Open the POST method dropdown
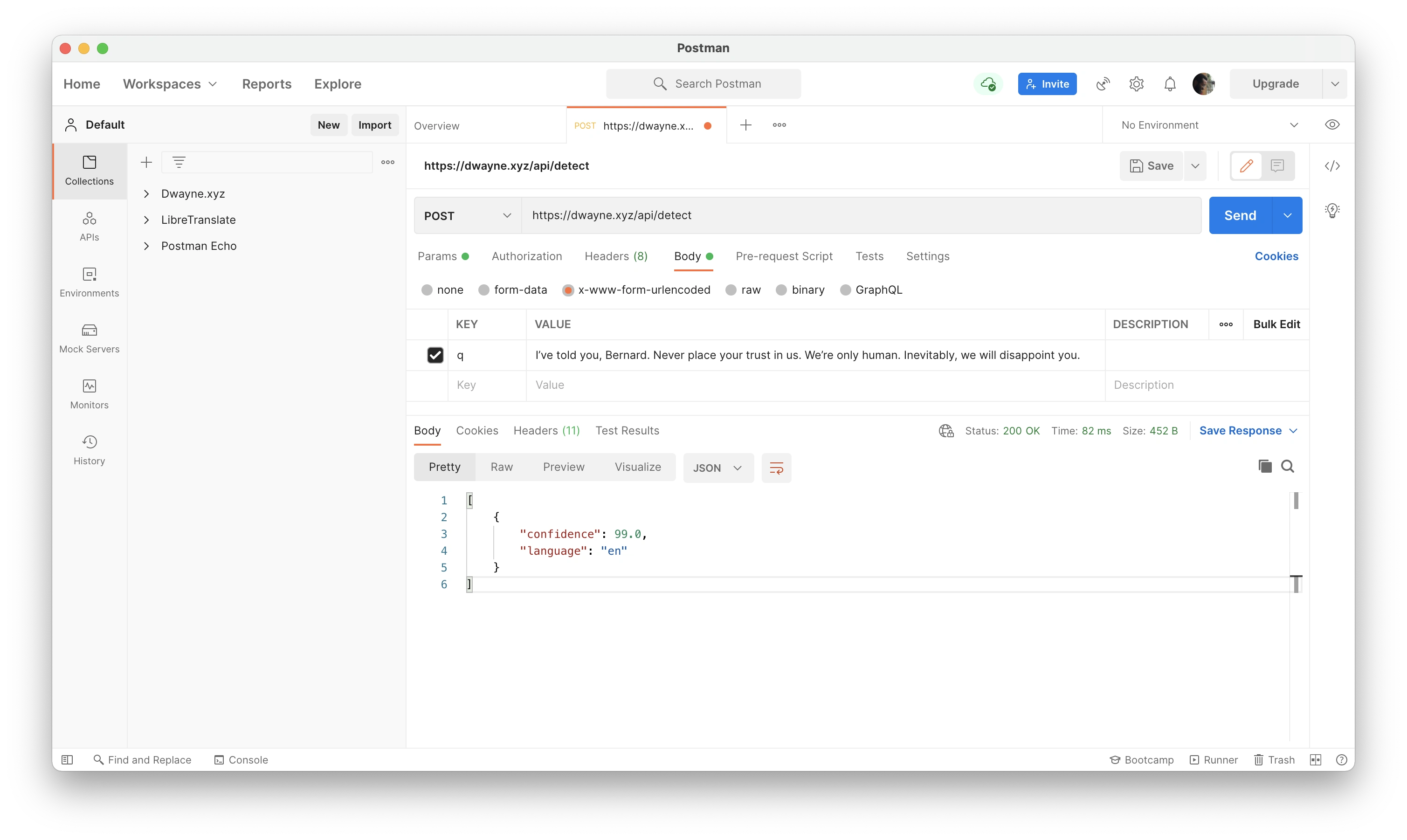 (x=468, y=216)
